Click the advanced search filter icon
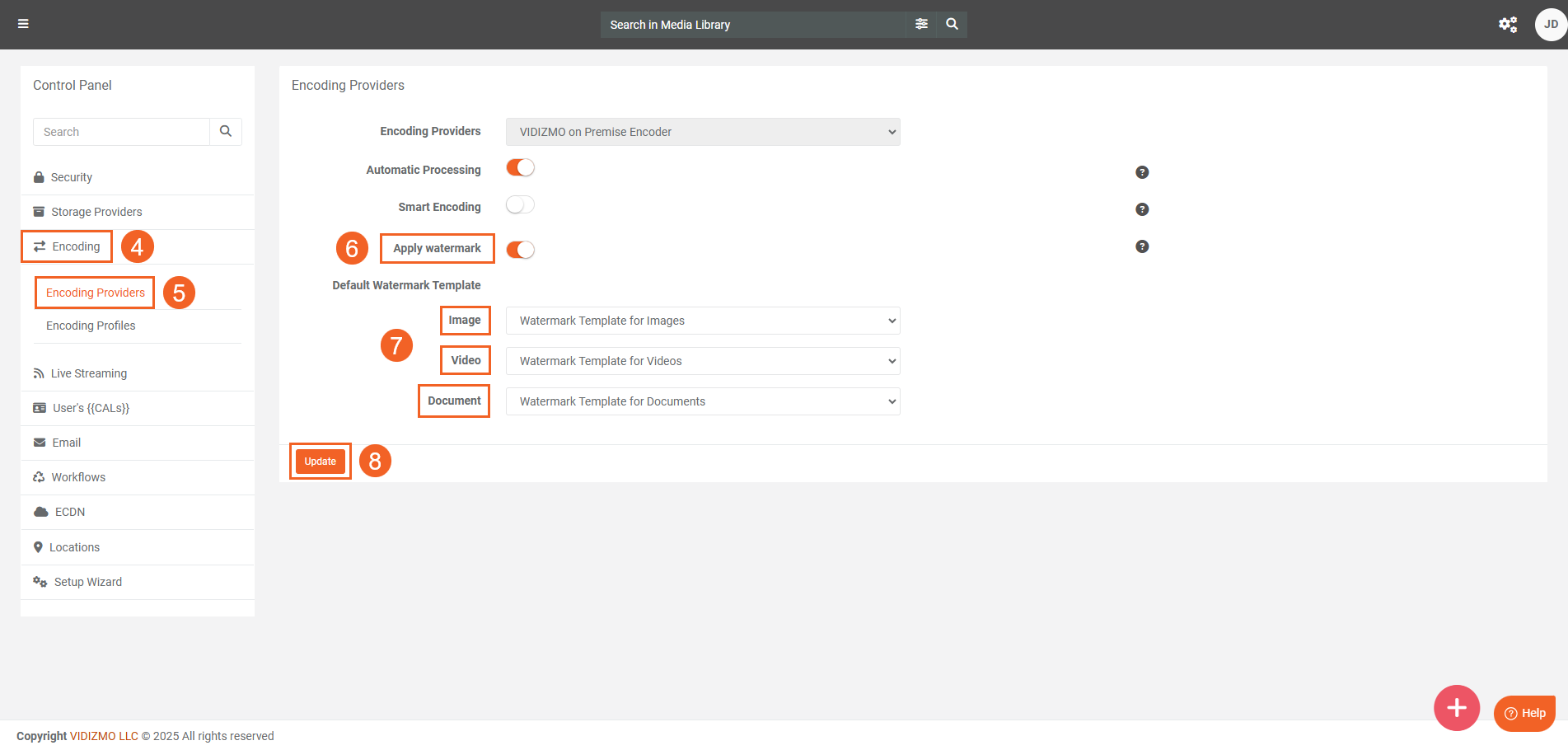 point(921,24)
